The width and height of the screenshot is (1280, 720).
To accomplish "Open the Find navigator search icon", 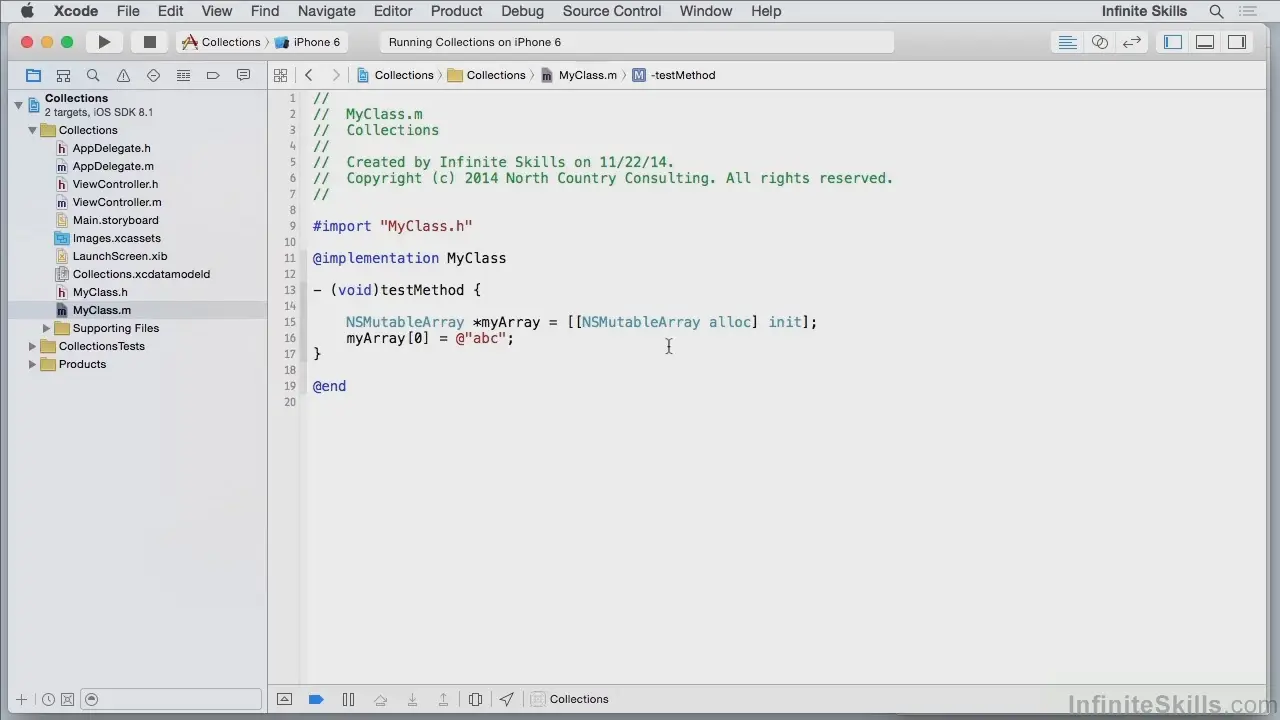I will click(93, 75).
